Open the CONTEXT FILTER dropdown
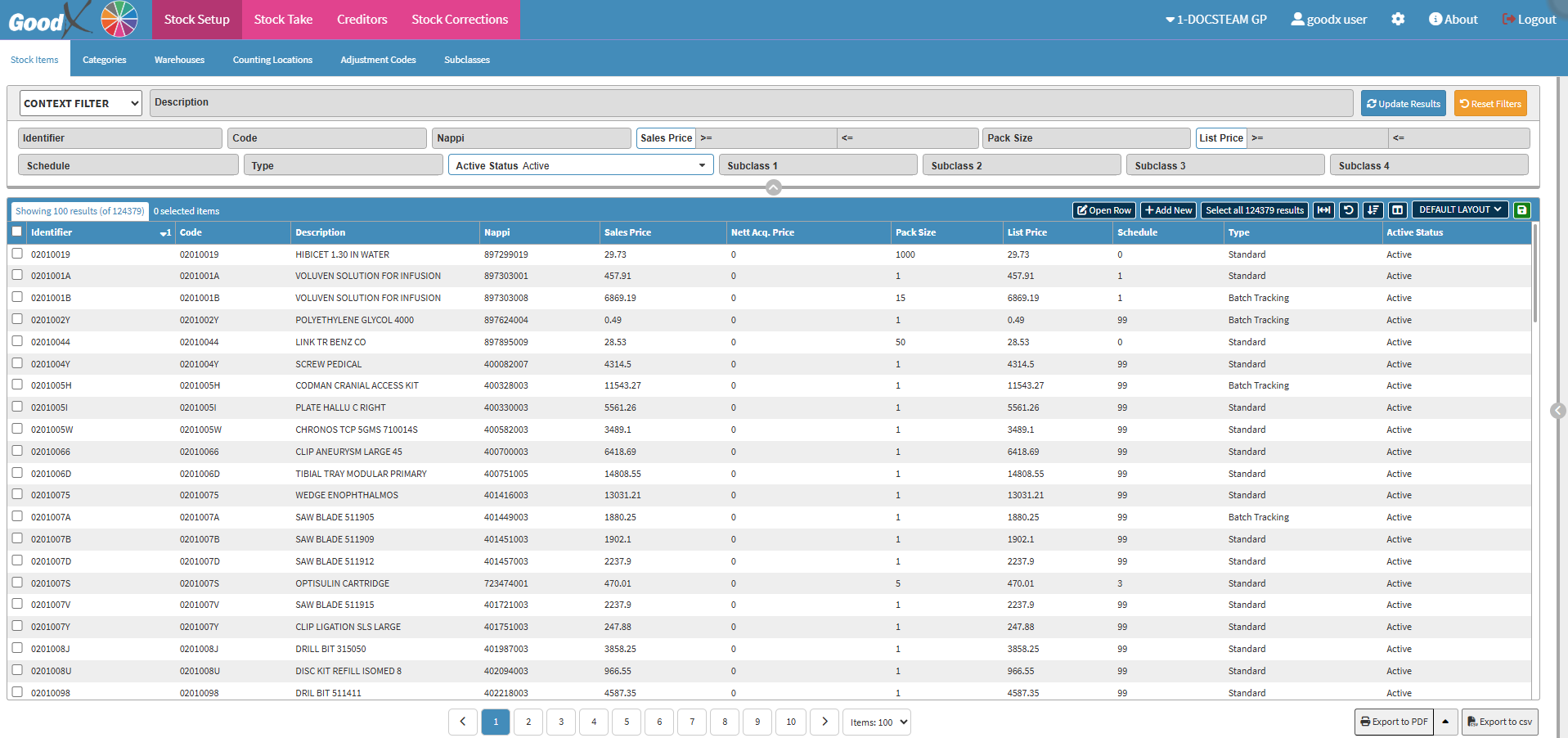This screenshot has width=1568, height=738. coord(80,103)
